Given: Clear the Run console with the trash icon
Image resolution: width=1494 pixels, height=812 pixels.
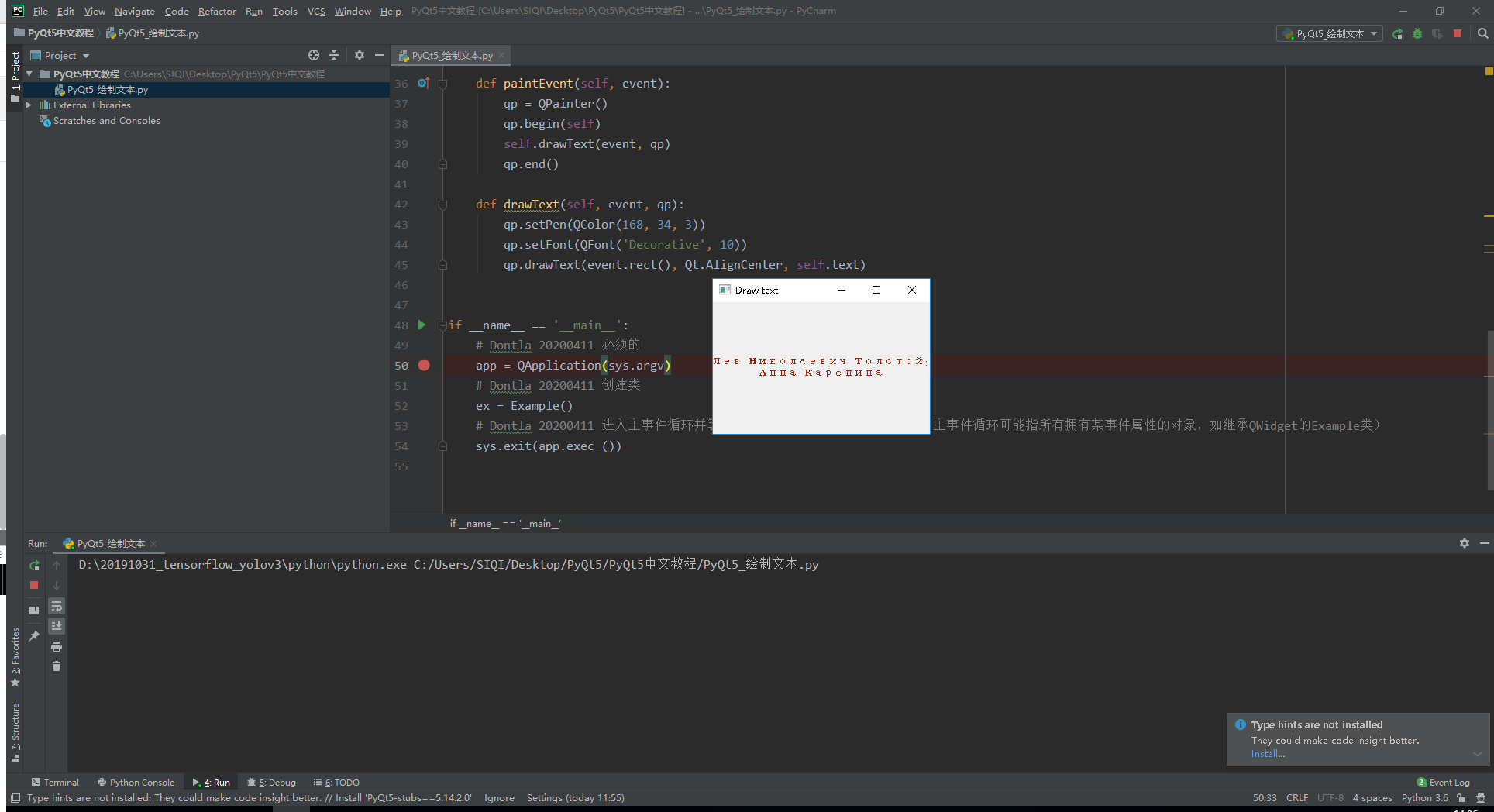Looking at the screenshot, I should pyautogui.click(x=57, y=666).
